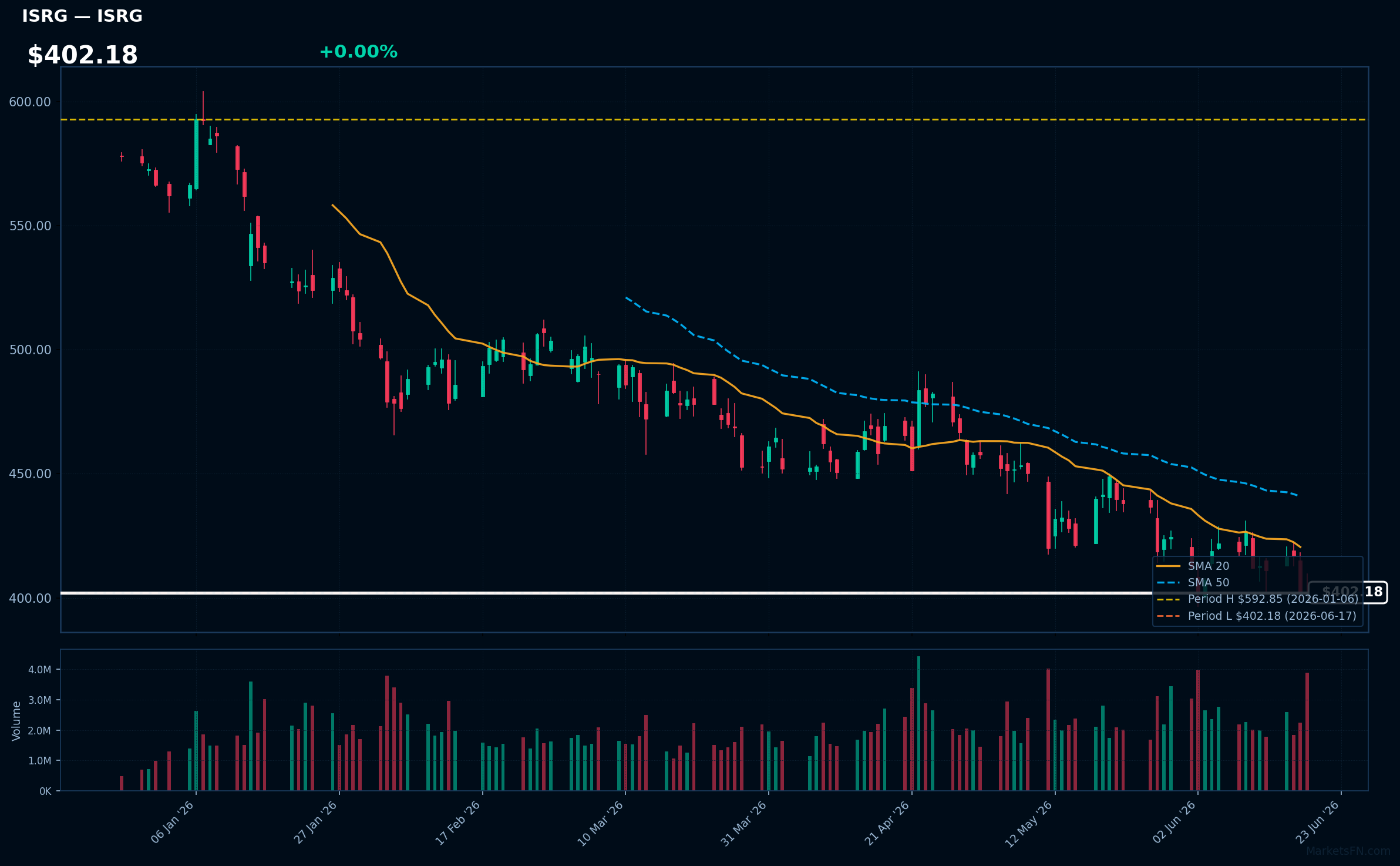Select the 550.00 price axis label
Image resolution: width=1400 pixels, height=866 pixels.
[x=30, y=226]
